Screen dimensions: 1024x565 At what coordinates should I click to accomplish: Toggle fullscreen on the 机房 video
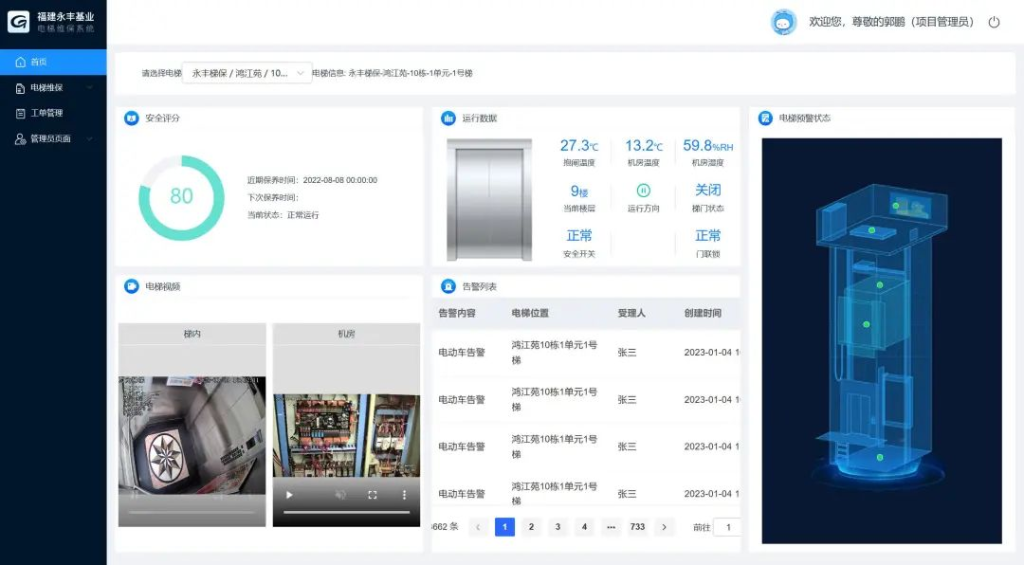click(373, 494)
